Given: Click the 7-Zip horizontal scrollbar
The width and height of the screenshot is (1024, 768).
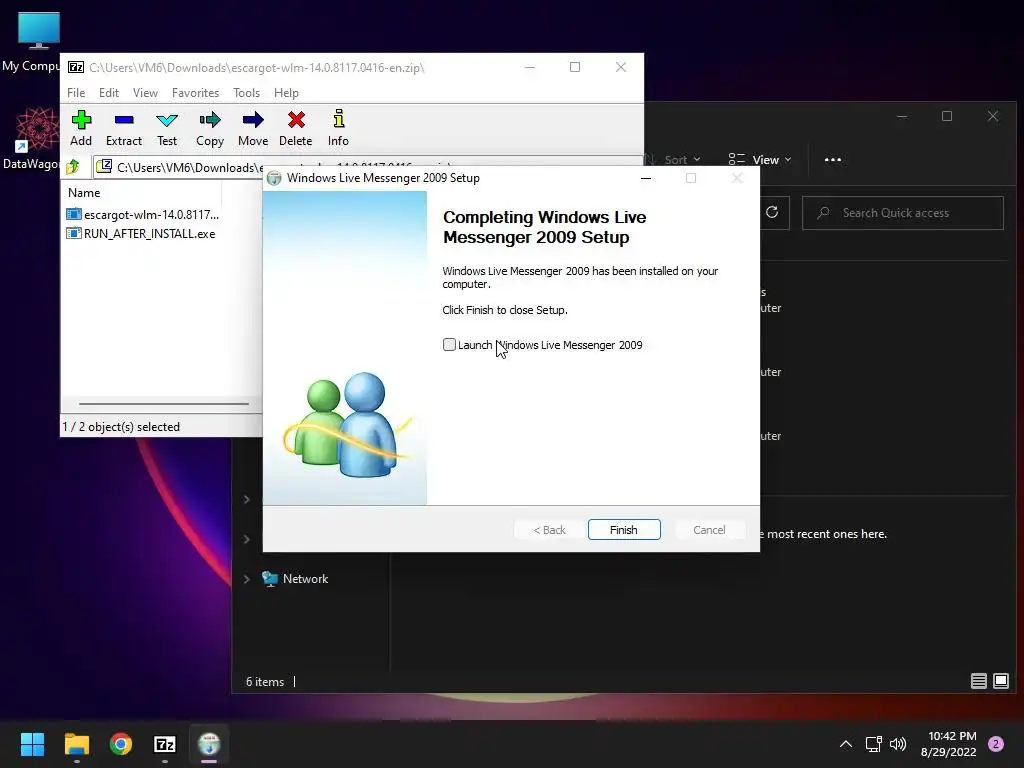Looking at the screenshot, I should coord(164,404).
